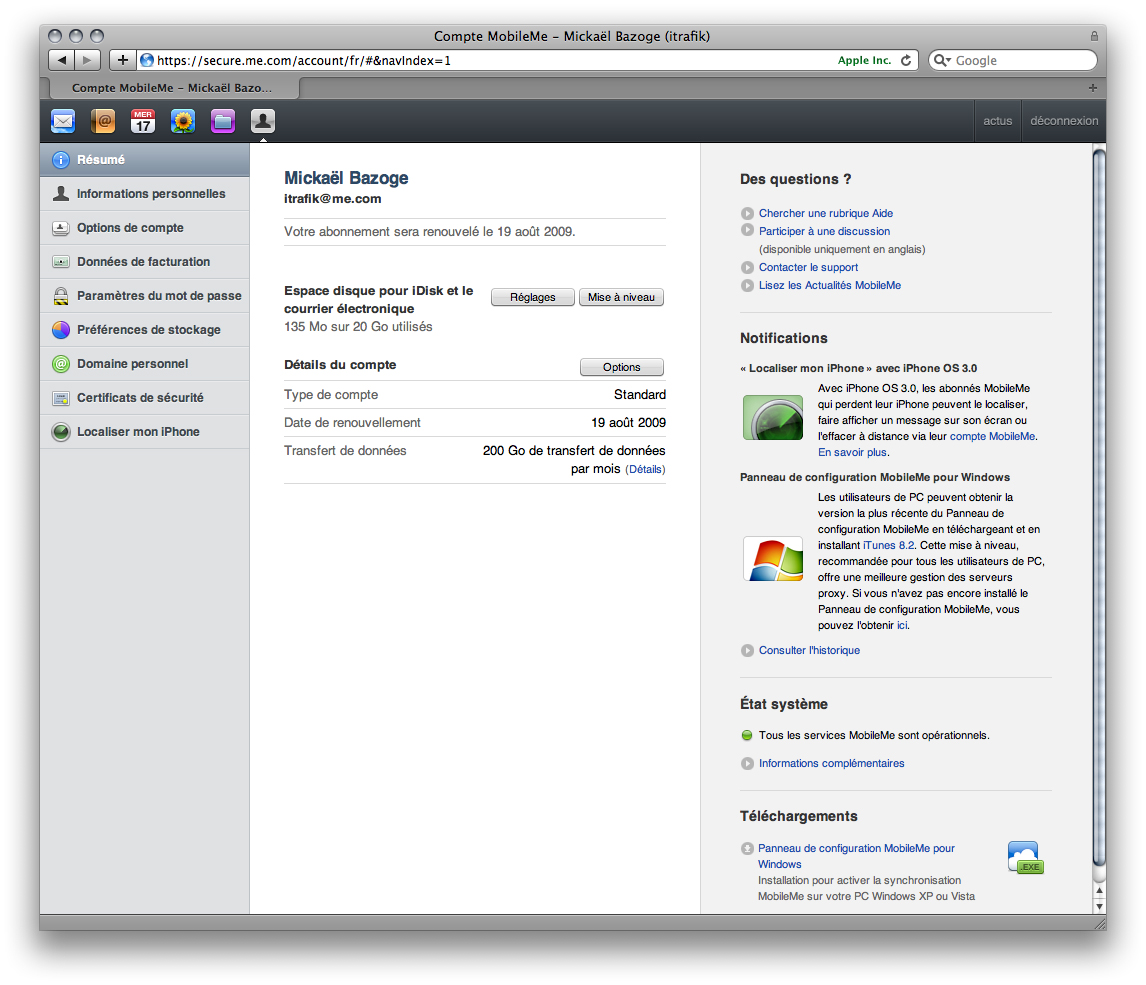Follow the compte MobileMe link
Screen dimensions: 1146x985
click(x=992, y=436)
